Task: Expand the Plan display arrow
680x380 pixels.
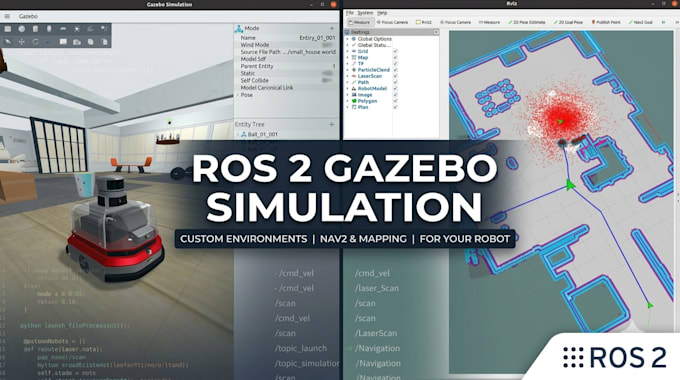Action: [x=347, y=107]
